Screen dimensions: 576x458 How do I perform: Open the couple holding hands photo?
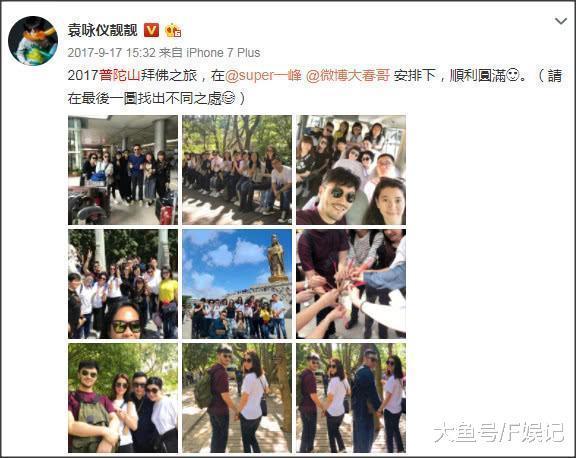pos(237,398)
